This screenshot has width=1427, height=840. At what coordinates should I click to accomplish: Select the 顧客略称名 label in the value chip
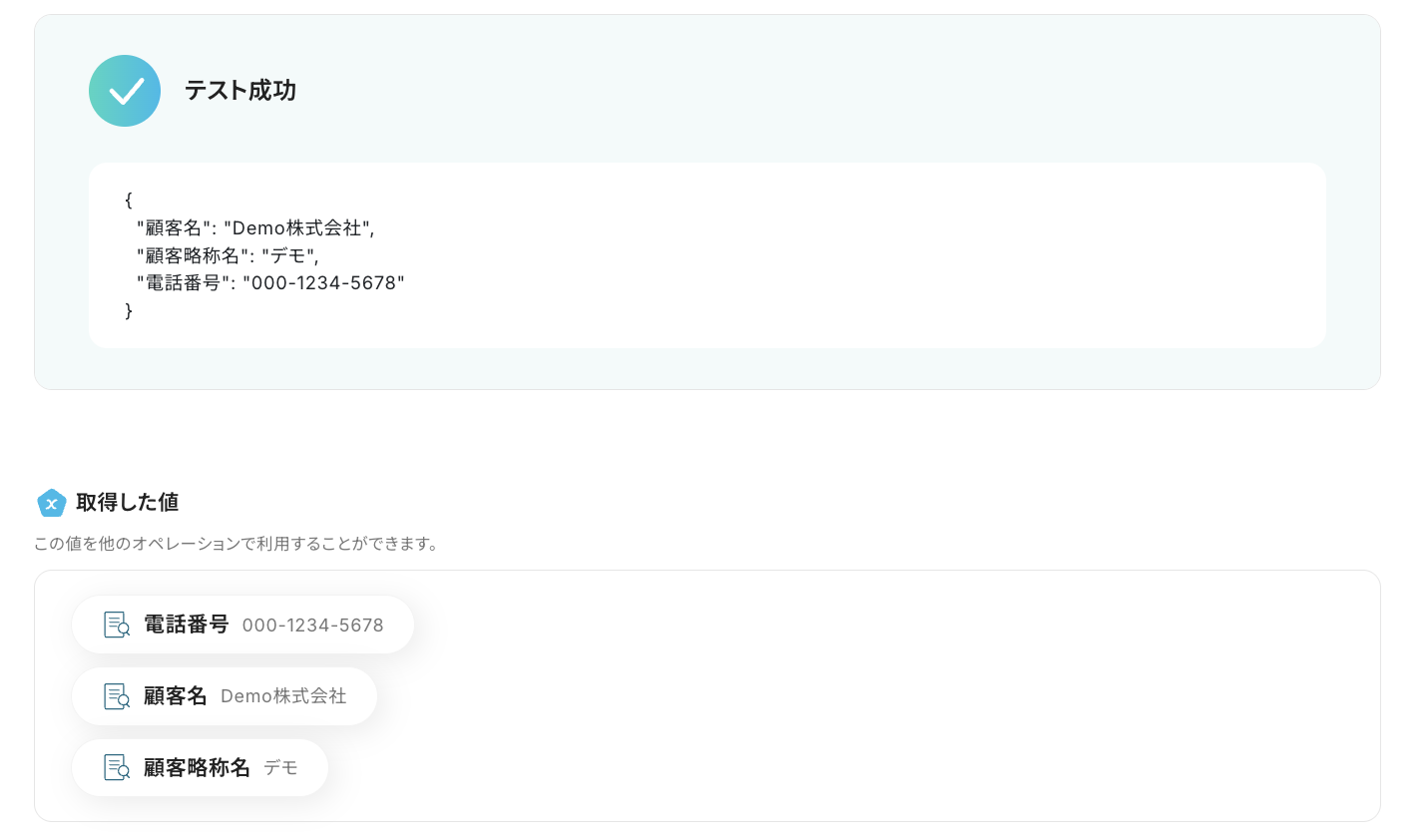(197, 767)
